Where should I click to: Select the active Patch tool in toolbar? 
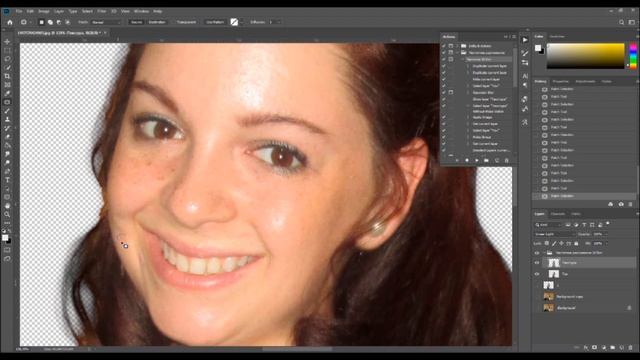tap(7, 102)
